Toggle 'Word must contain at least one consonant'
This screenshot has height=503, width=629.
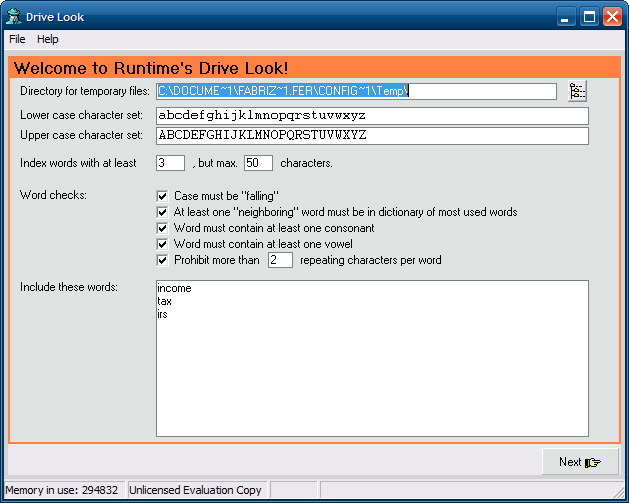(x=163, y=228)
